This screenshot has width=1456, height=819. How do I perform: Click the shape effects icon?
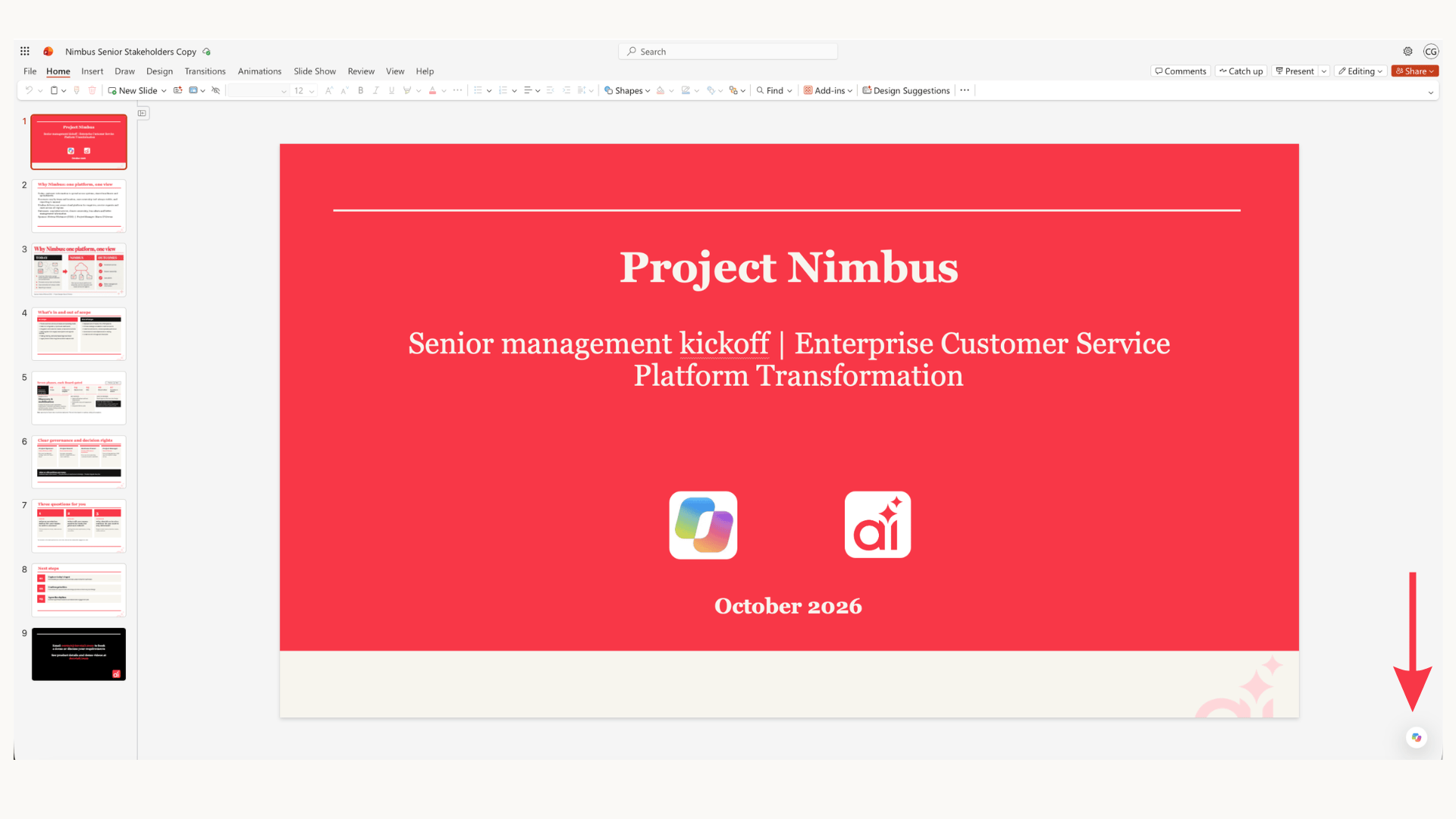tap(711, 90)
